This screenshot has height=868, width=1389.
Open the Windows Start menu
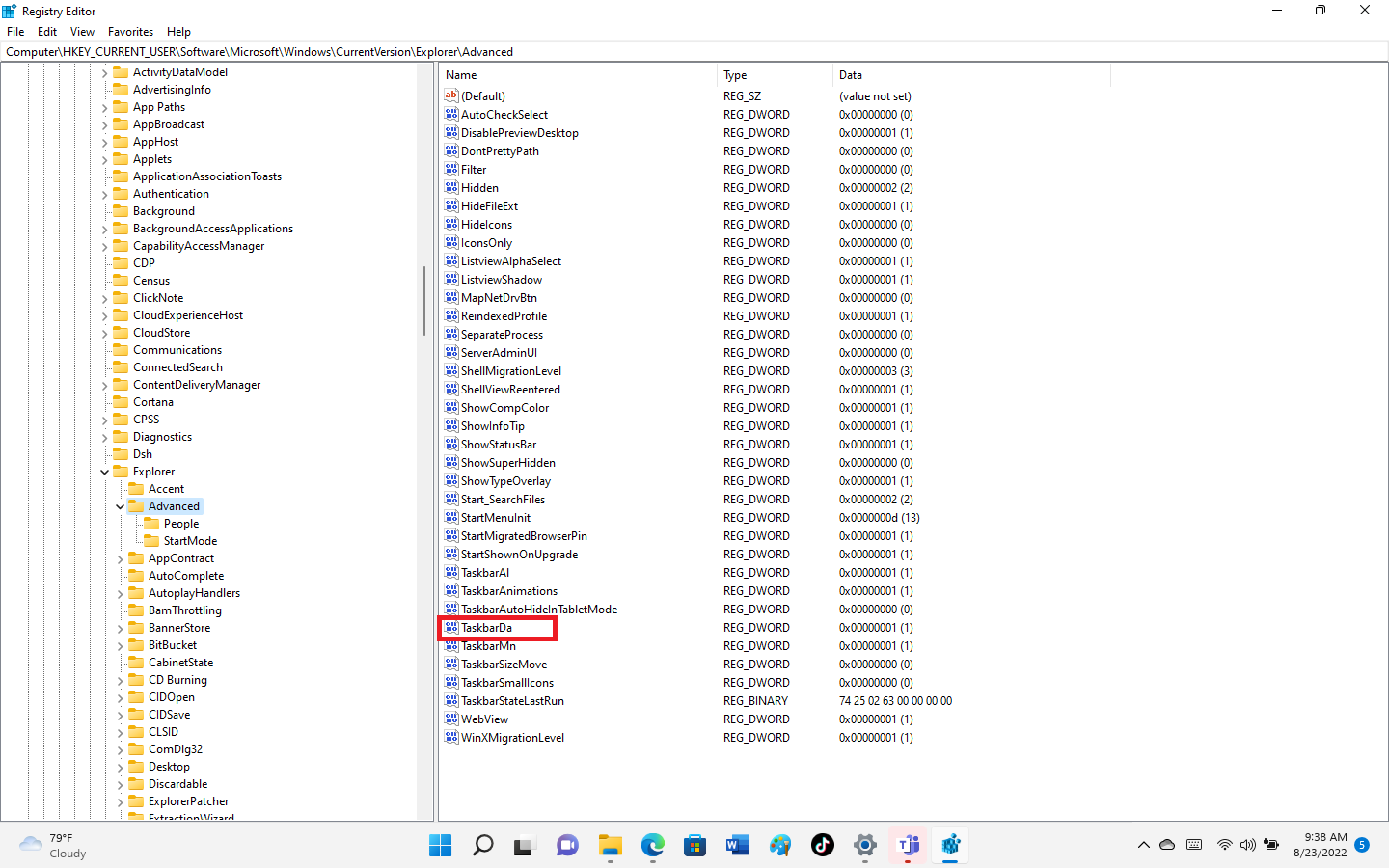click(x=441, y=846)
